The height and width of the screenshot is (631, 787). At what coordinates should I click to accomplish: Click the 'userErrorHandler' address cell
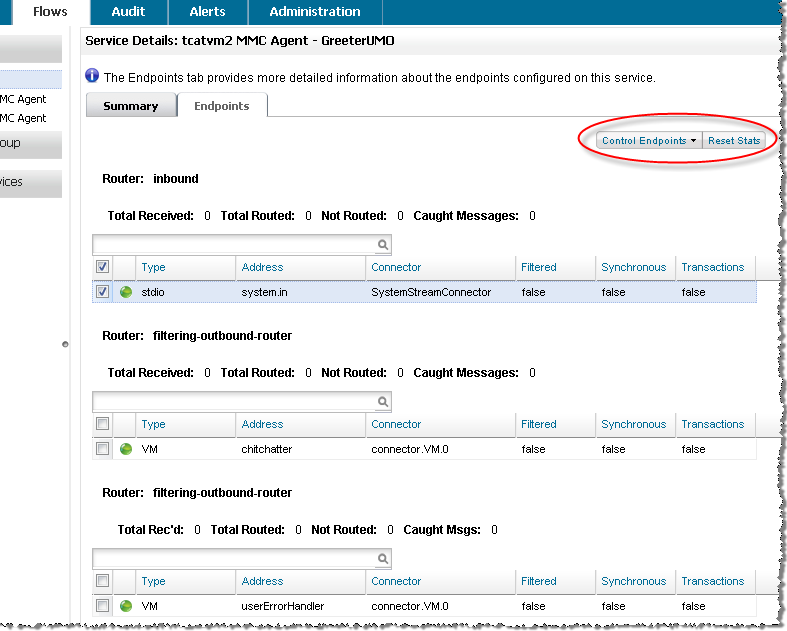pos(283,606)
